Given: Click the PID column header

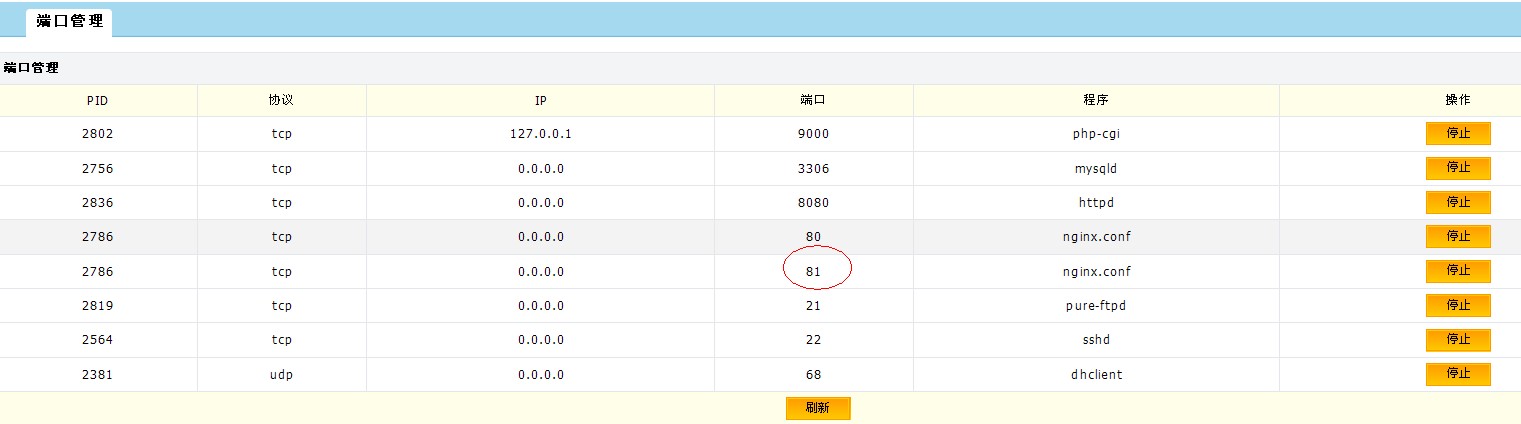Looking at the screenshot, I should (x=98, y=100).
